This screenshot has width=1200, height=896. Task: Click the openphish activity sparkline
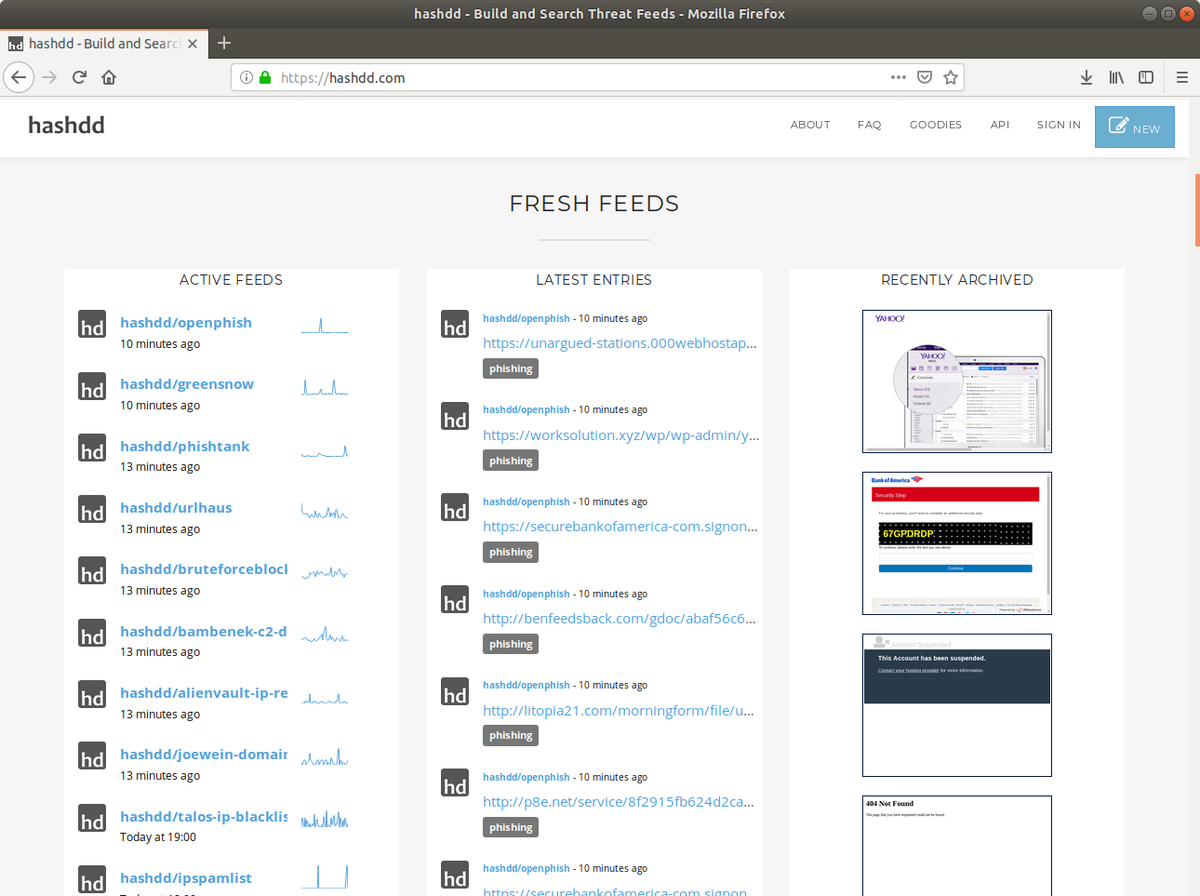tap(325, 324)
